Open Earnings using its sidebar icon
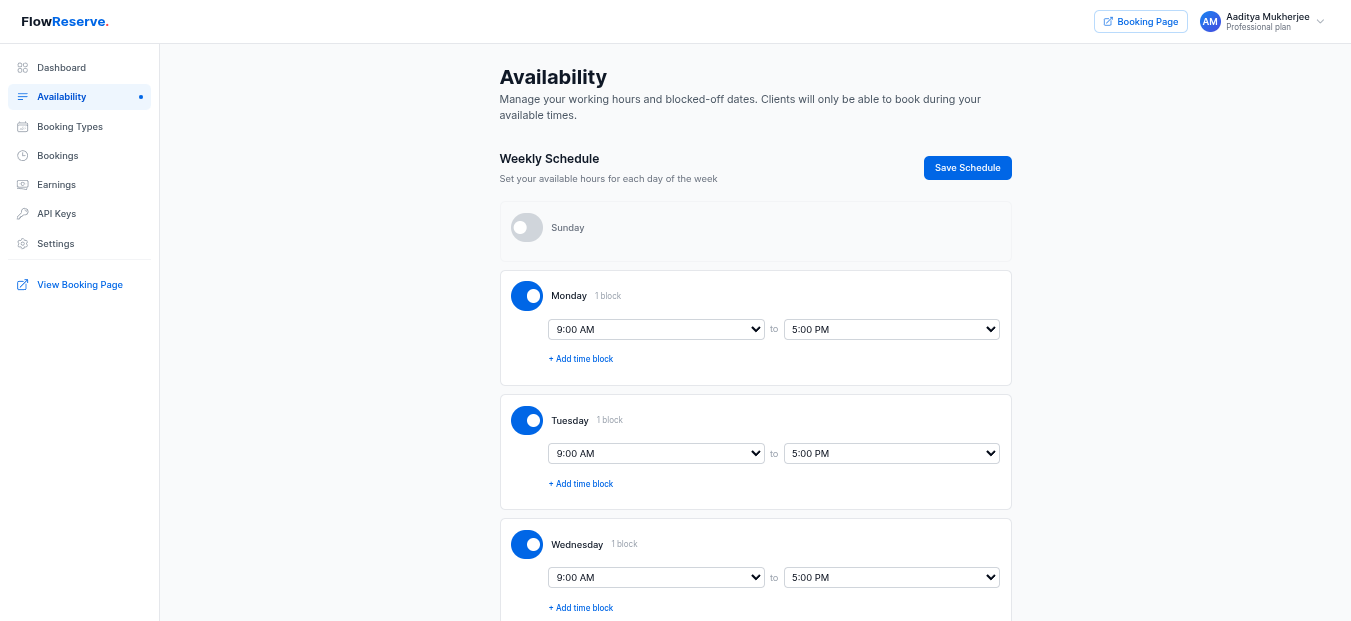This screenshot has height=621, width=1351. click(x=22, y=184)
